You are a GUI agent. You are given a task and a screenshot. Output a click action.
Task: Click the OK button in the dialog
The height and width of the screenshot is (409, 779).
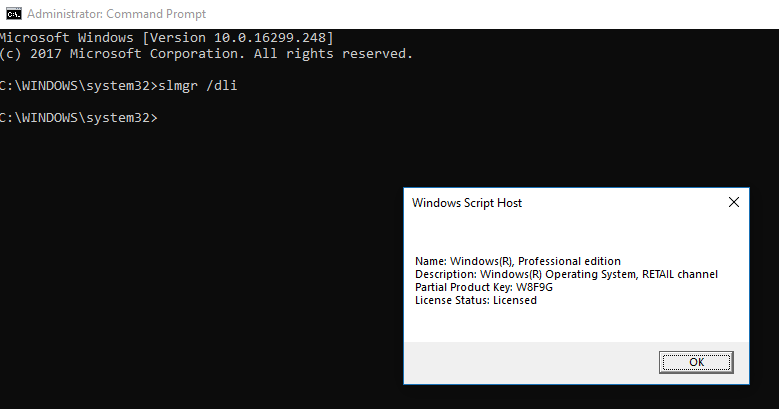pos(696,362)
